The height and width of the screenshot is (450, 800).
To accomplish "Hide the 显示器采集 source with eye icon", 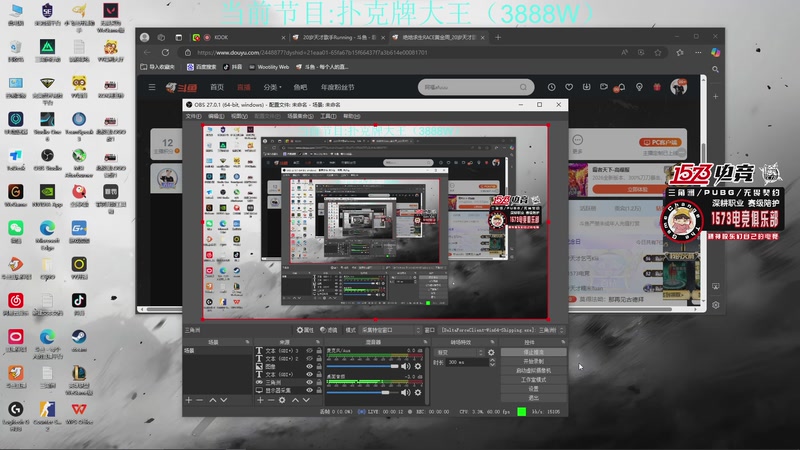I will 309,390.
